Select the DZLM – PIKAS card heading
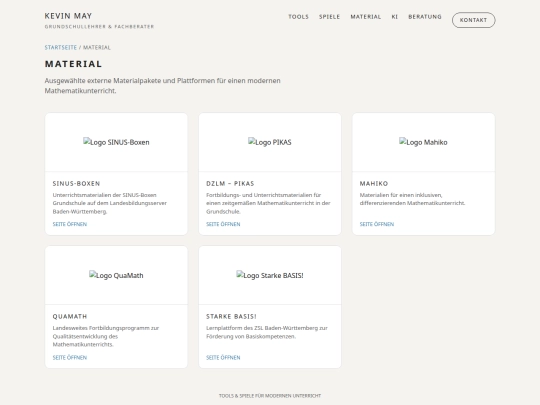The width and height of the screenshot is (540, 405). pos(230,184)
